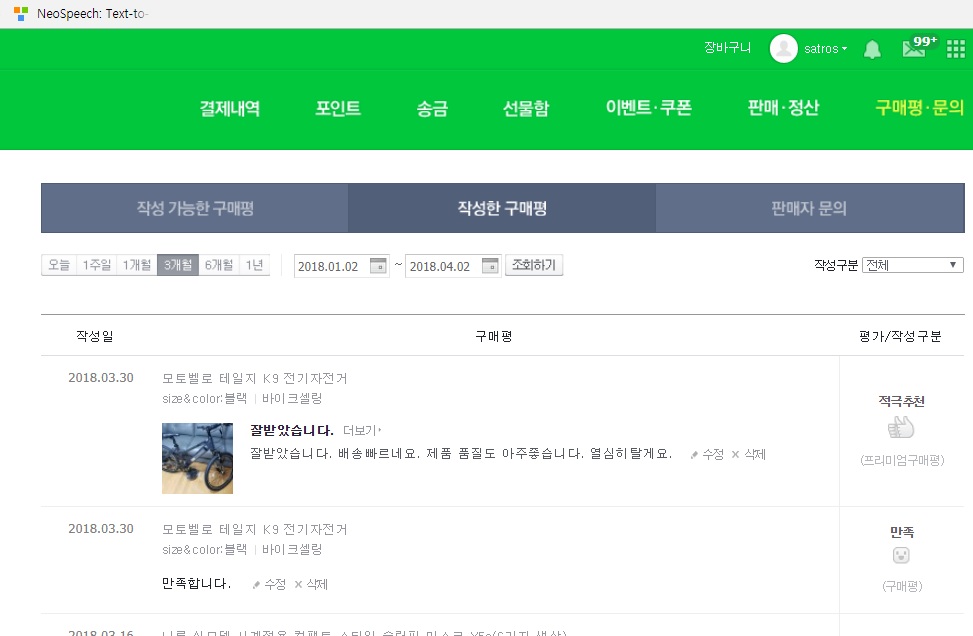Viewport: 973px width, 636px height.
Task: Open the start date calendar picker icon
Action: [378, 266]
